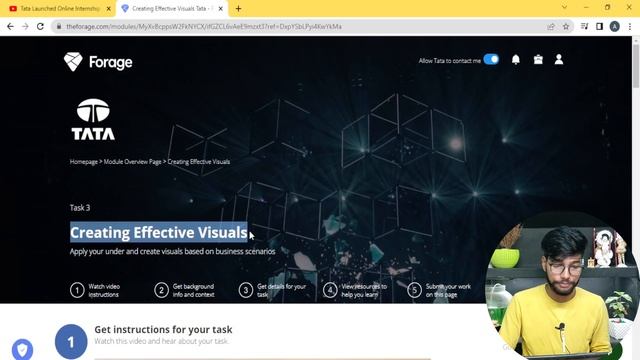Viewport: 640px width, 360px height.
Task: Click the blue step 1 circle badge
Action: [x=71, y=342]
